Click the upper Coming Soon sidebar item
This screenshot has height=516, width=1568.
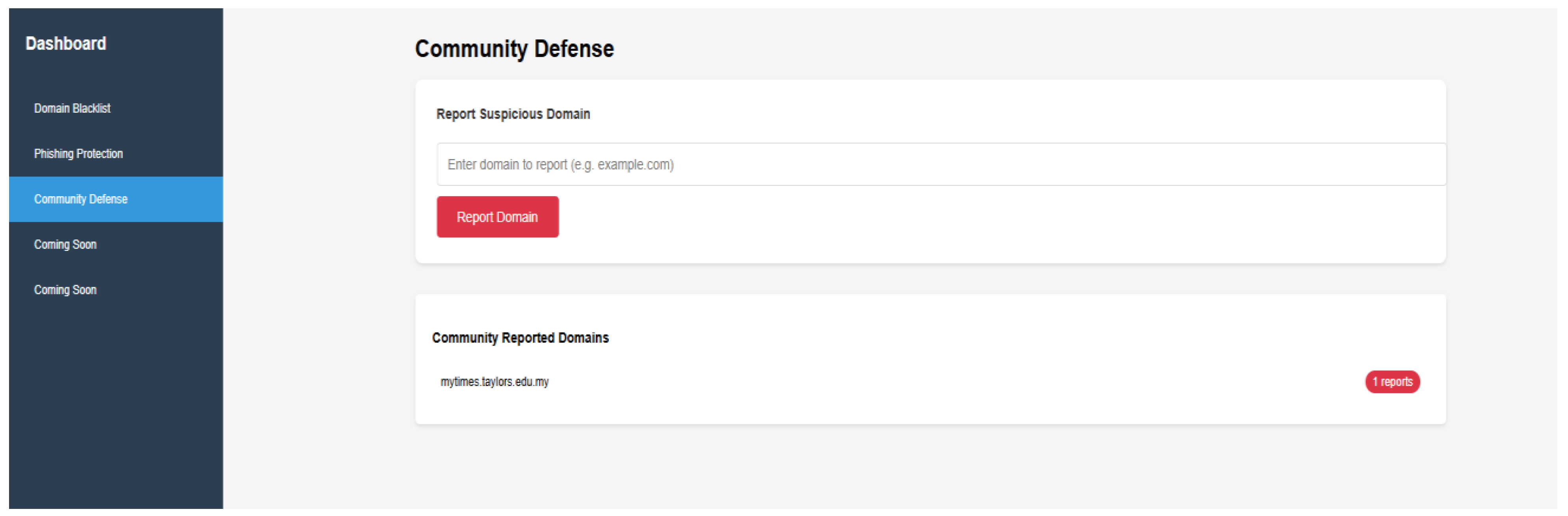pos(65,245)
